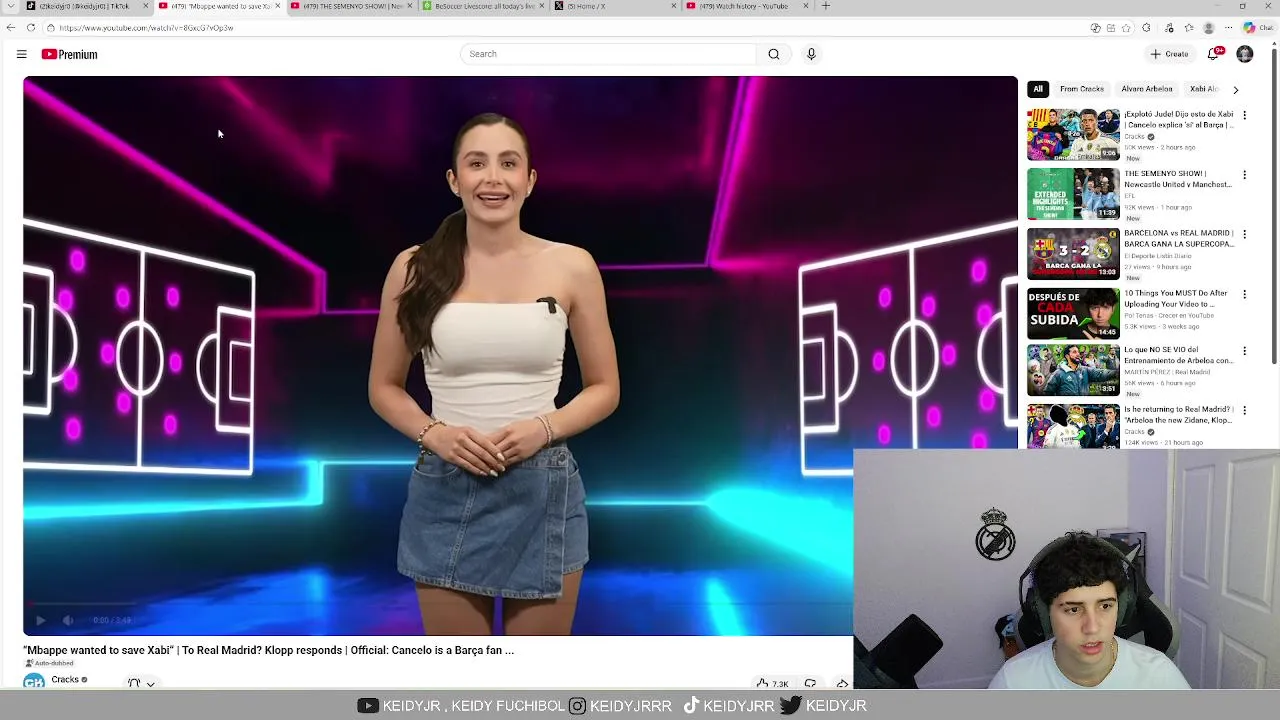This screenshot has width=1280, height=720.
Task: Focus the YouTube search box
Action: [x=609, y=54]
